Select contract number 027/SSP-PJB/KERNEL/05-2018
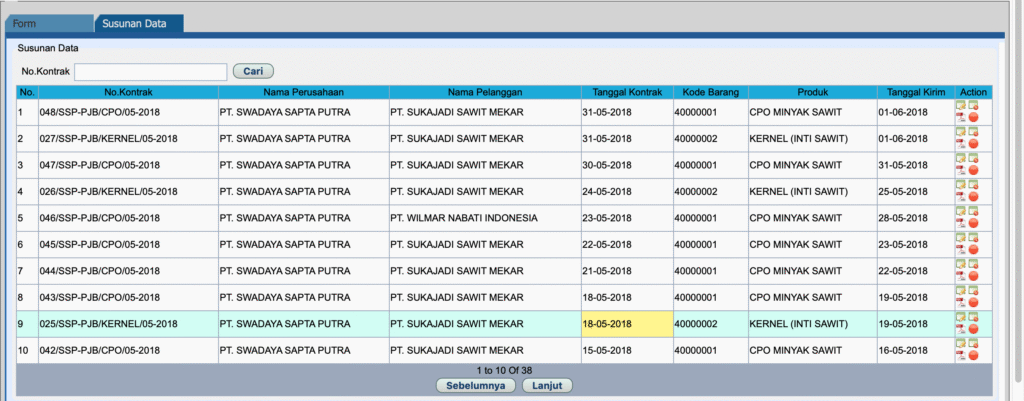Screen dimensions: 1024x401 point(108,138)
